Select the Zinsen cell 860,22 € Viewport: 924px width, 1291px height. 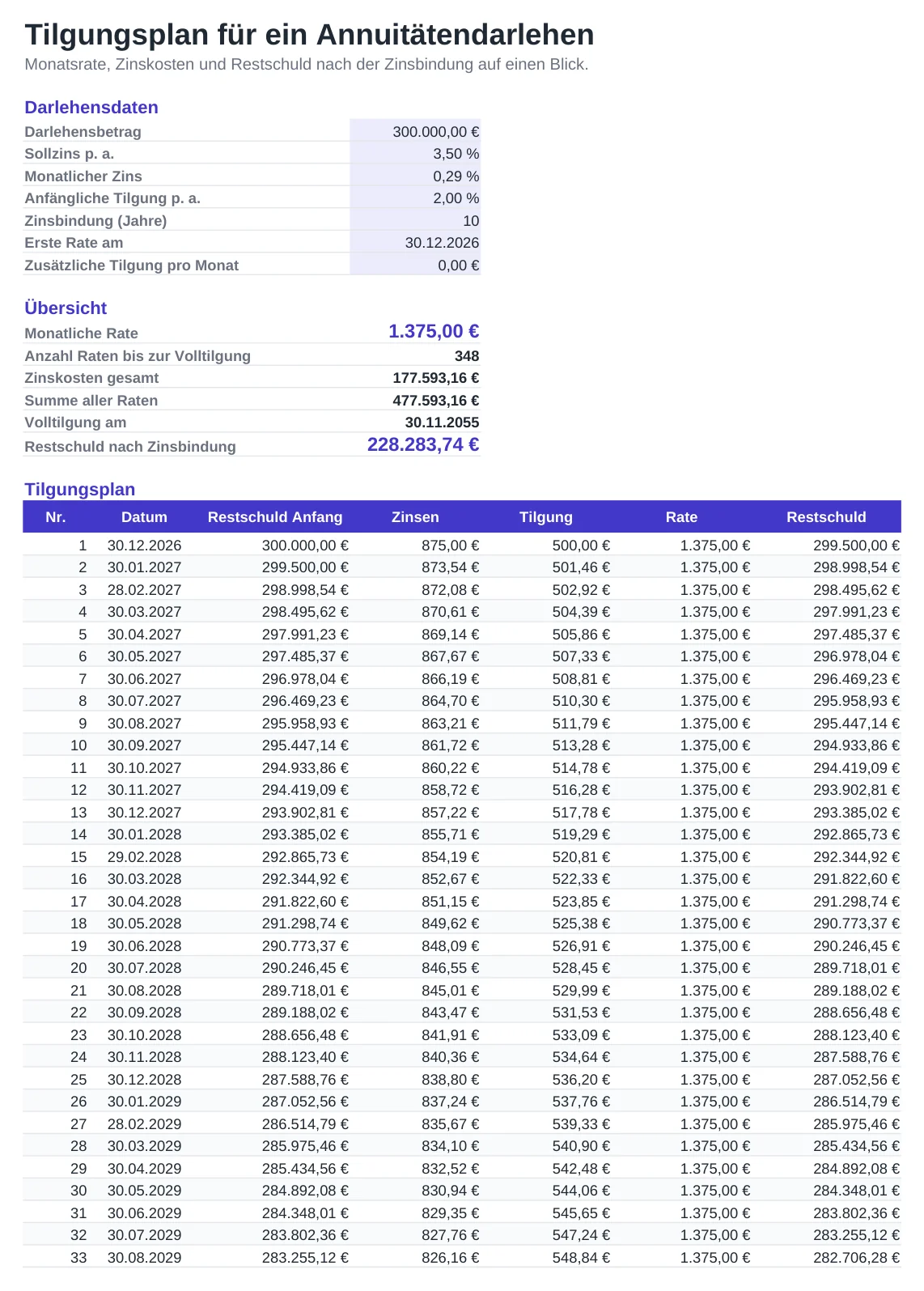[450, 768]
